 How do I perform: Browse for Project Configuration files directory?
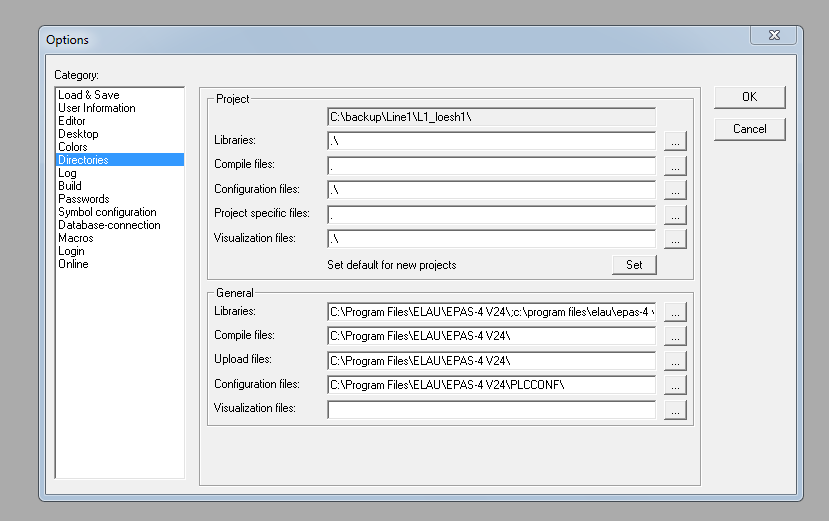[675, 190]
